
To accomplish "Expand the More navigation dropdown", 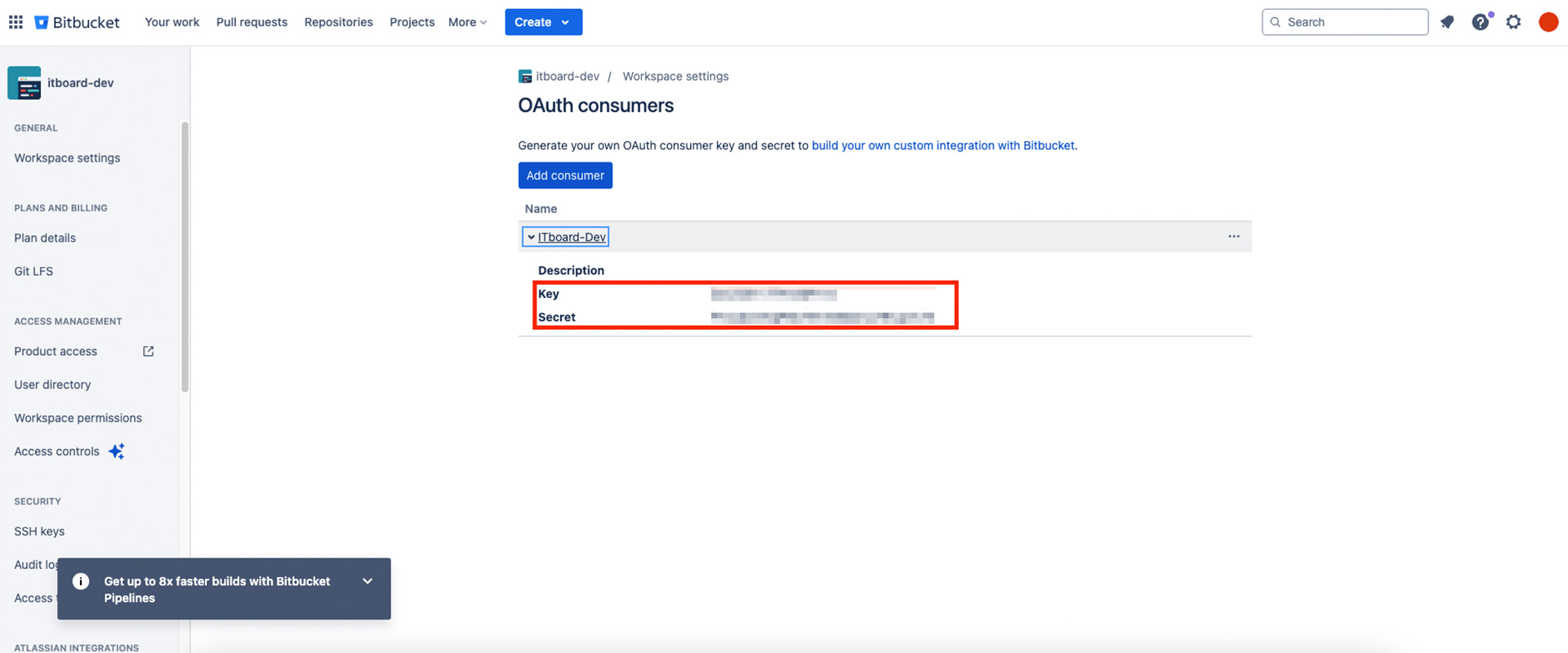I will click(x=467, y=22).
